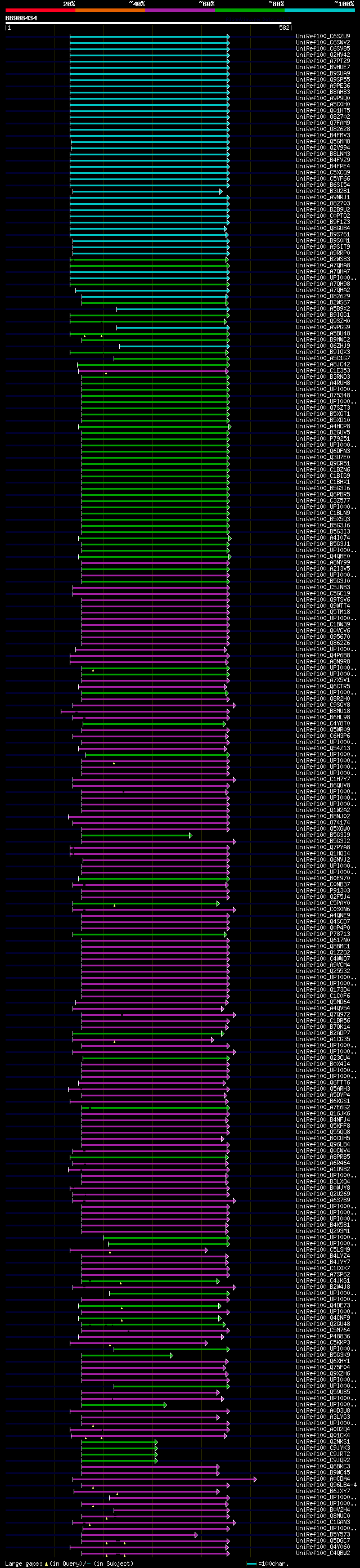Select hit label UniRef100_A0D3U8
The width and height of the screenshot is (360, 1568).
(323, 1410)
